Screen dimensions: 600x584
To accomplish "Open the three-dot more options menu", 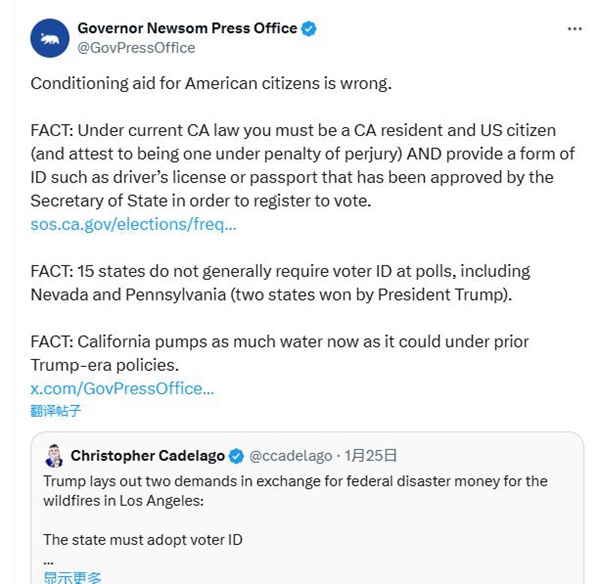I will coord(574,29).
